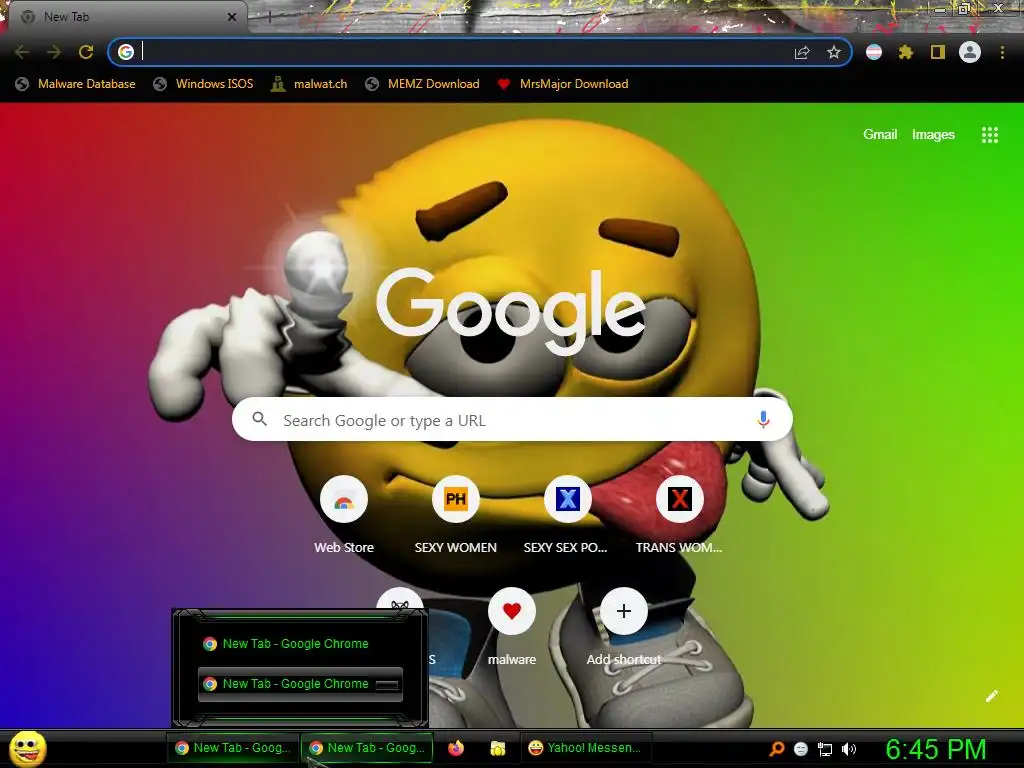
Task: Launch Firefox from the taskbar
Action: (456, 748)
